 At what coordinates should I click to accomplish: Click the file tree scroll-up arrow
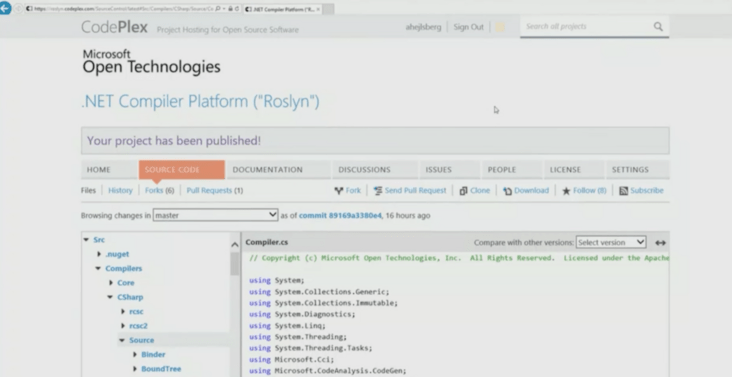pyautogui.click(x=235, y=244)
